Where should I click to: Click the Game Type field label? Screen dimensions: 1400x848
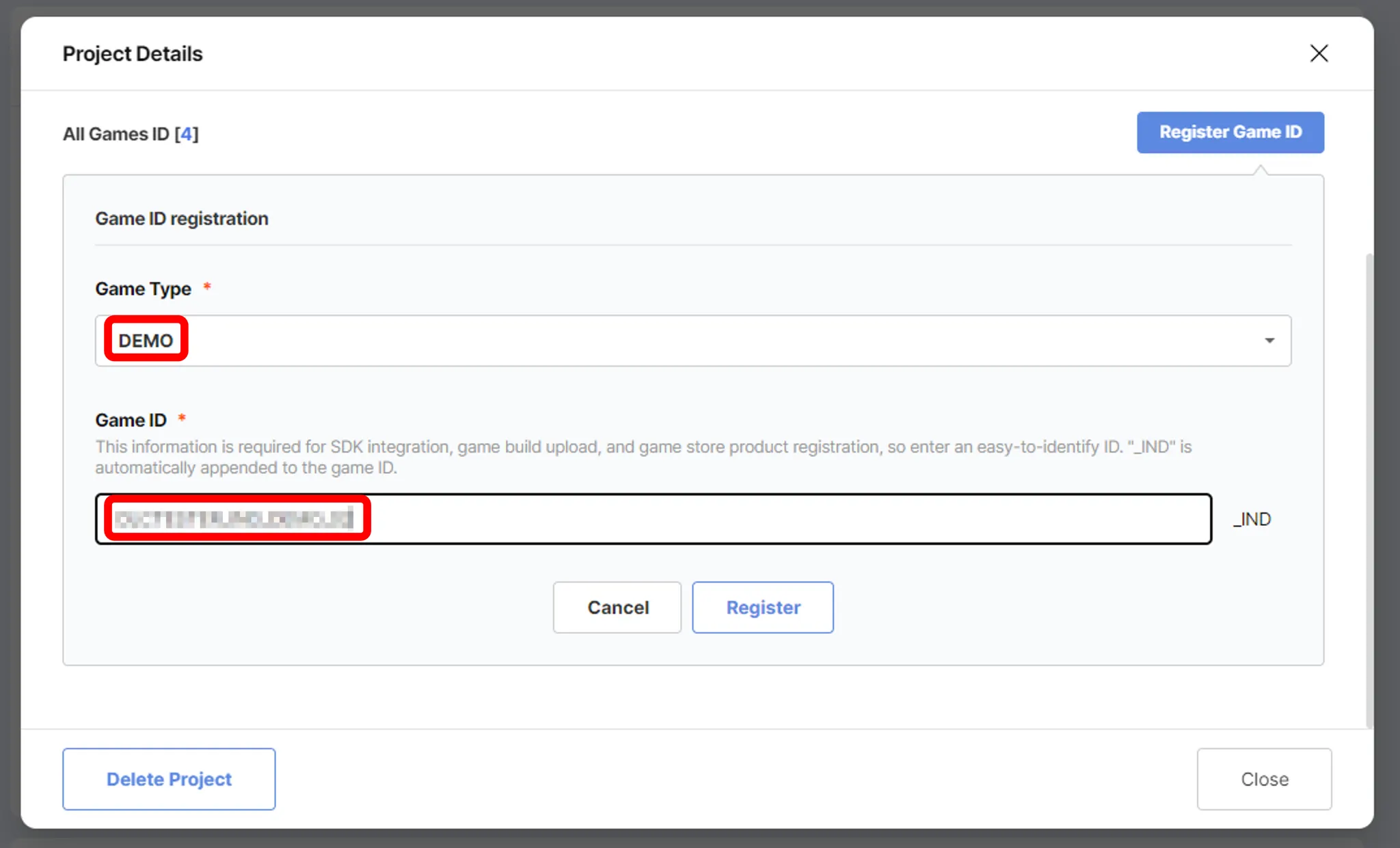(x=143, y=289)
